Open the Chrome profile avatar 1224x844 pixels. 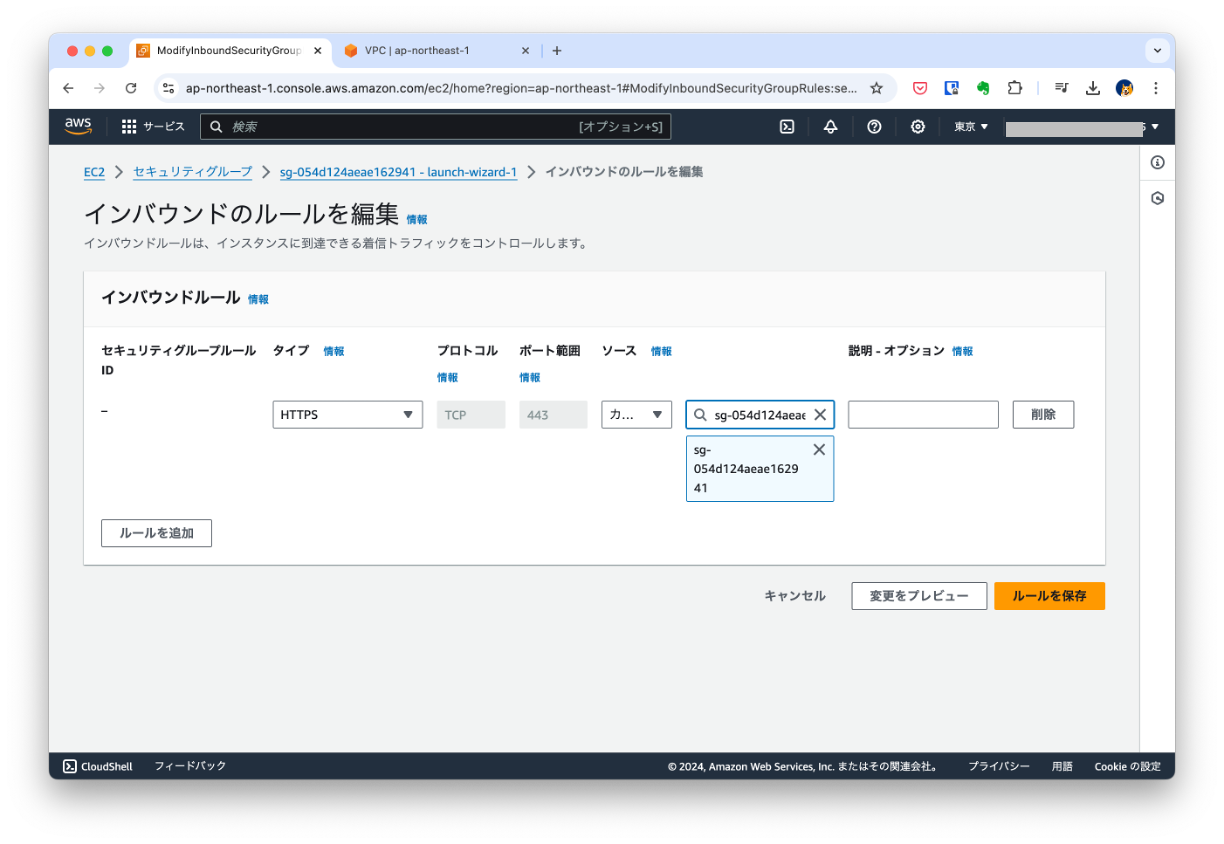pyautogui.click(x=1124, y=88)
